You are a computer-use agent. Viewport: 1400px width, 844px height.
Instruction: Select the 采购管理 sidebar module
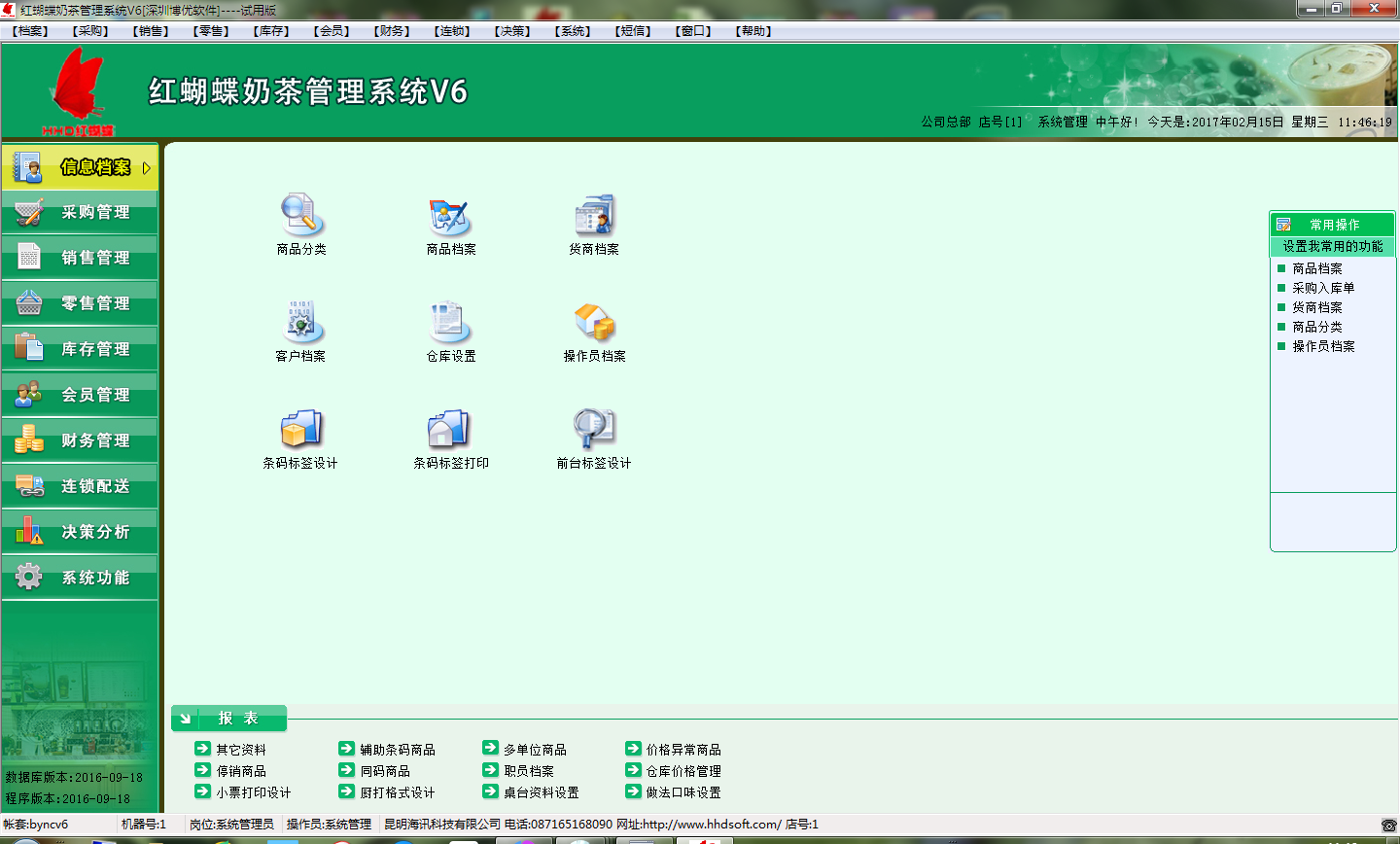[x=80, y=212]
